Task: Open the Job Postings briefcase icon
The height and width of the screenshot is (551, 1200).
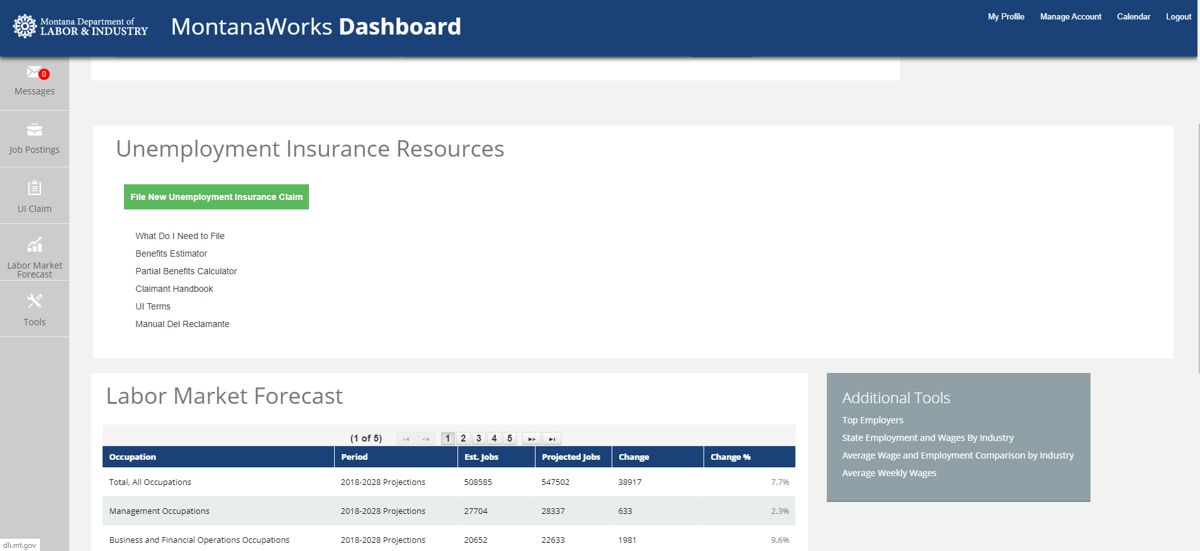Action: (34, 130)
